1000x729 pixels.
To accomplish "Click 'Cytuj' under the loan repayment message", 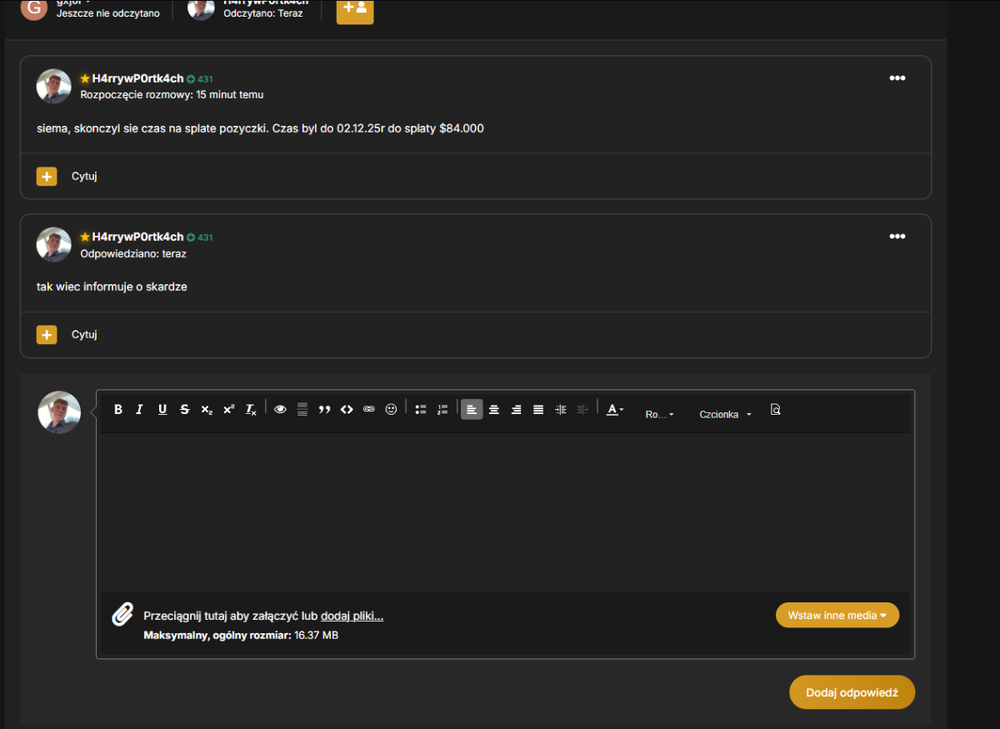I will tap(84, 176).
